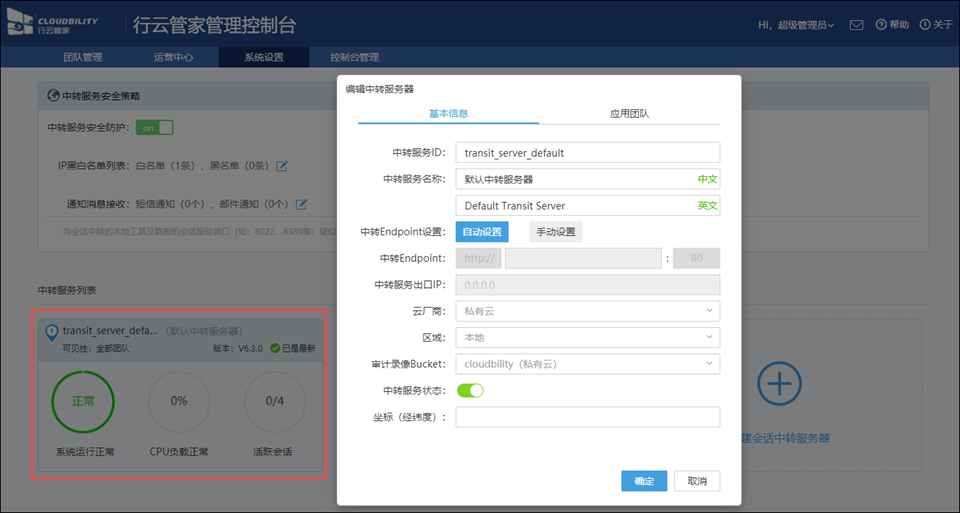Edit 通知消息接收 using pencil icon
The height and width of the screenshot is (513, 960).
point(301,204)
